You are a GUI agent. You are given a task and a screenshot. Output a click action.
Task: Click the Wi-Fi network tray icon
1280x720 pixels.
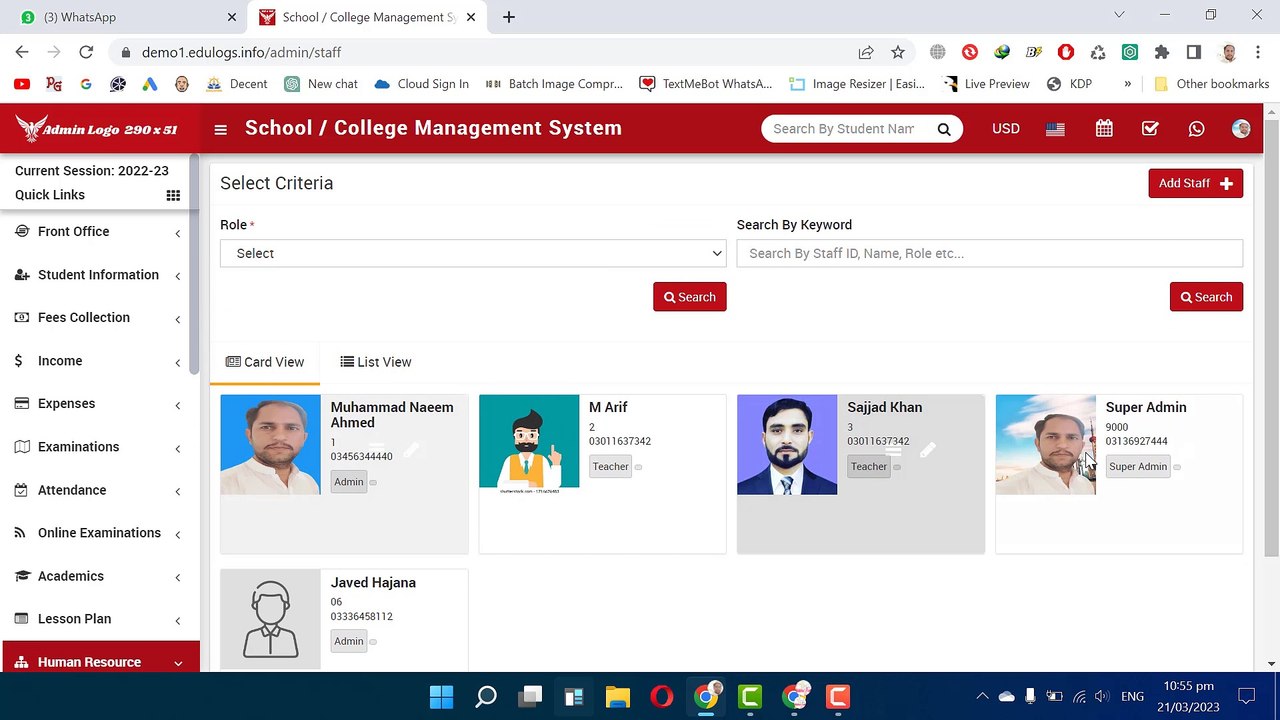1079,696
